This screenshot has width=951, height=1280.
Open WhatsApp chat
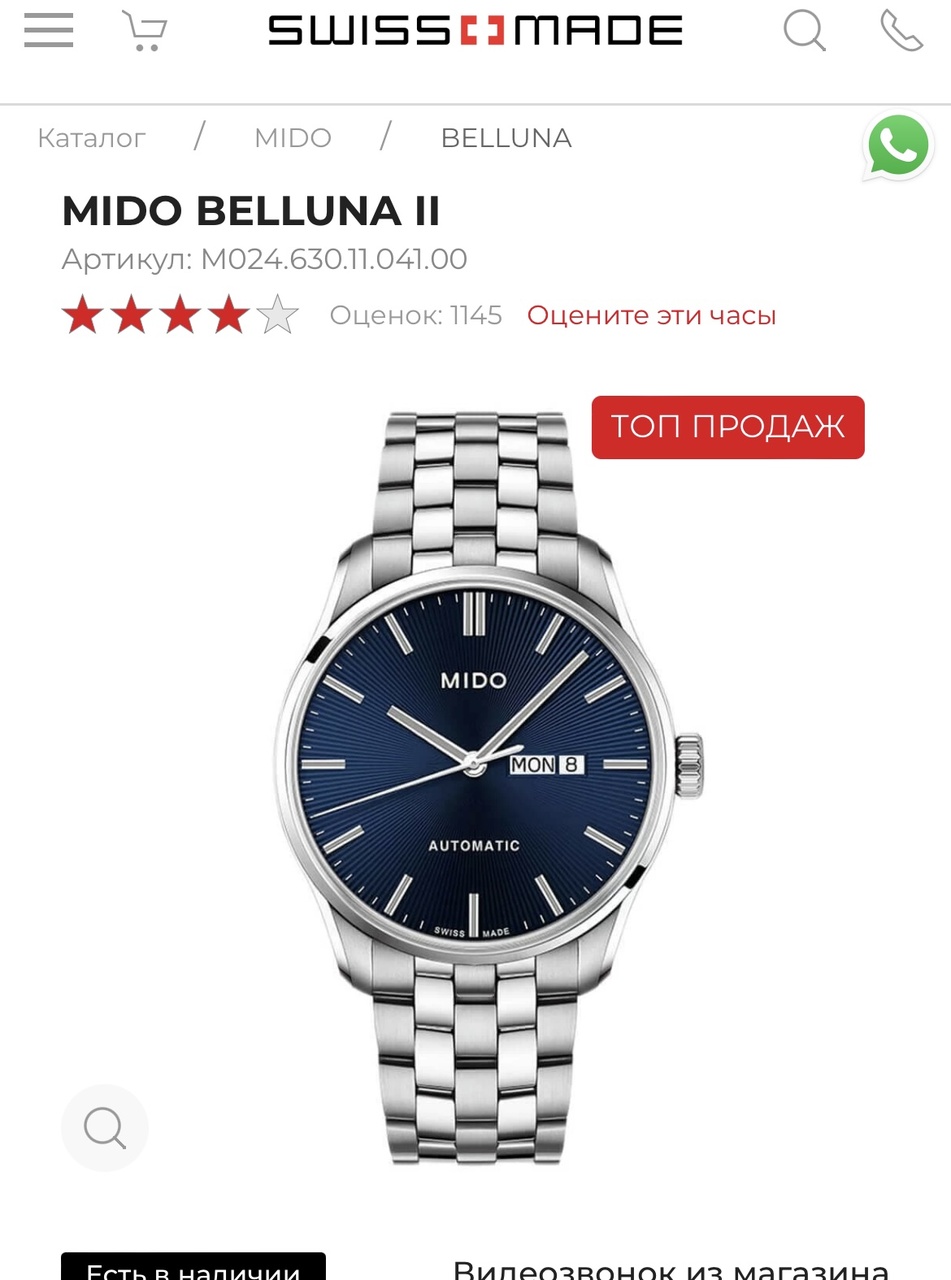898,148
